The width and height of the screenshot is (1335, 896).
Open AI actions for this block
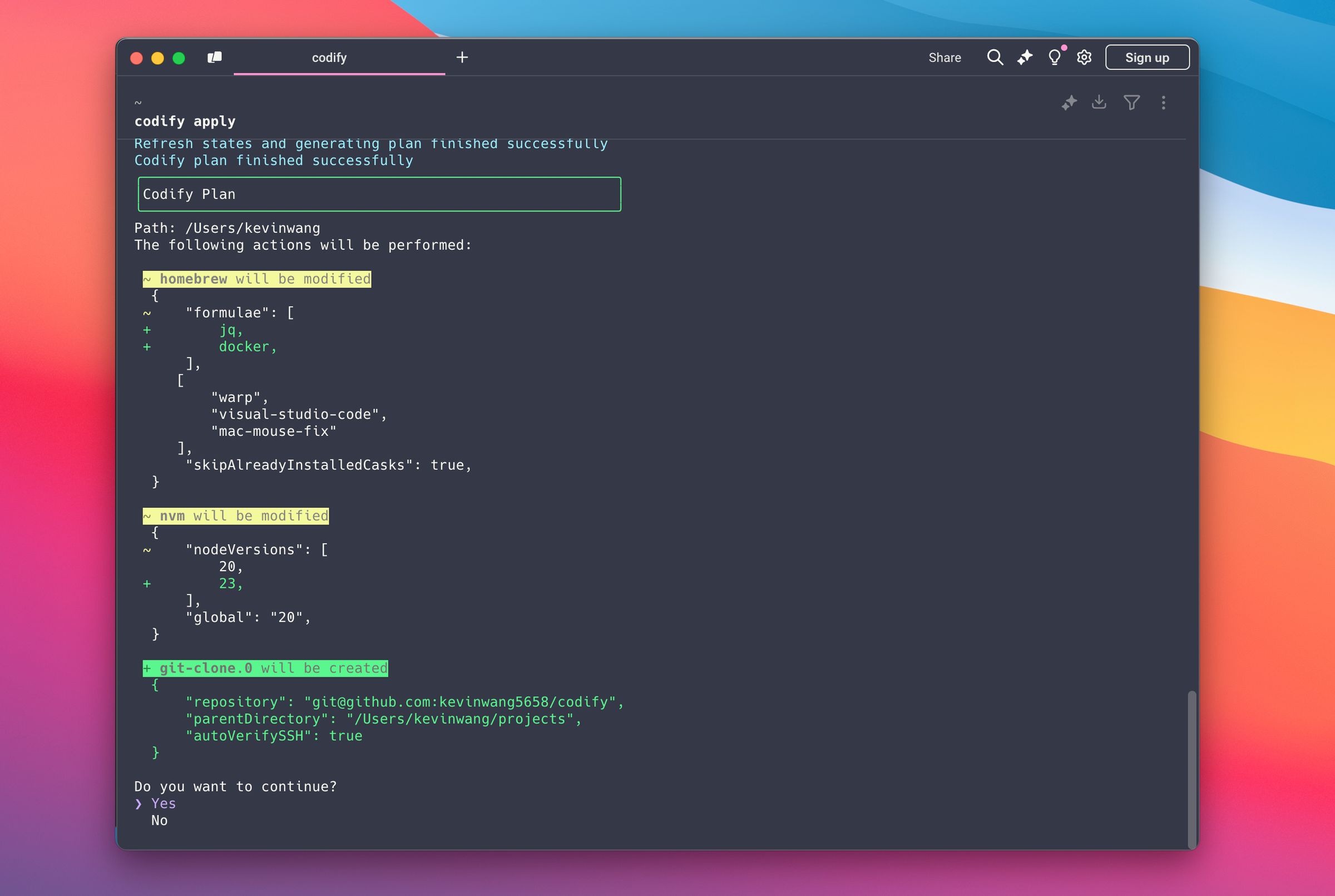1069,103
